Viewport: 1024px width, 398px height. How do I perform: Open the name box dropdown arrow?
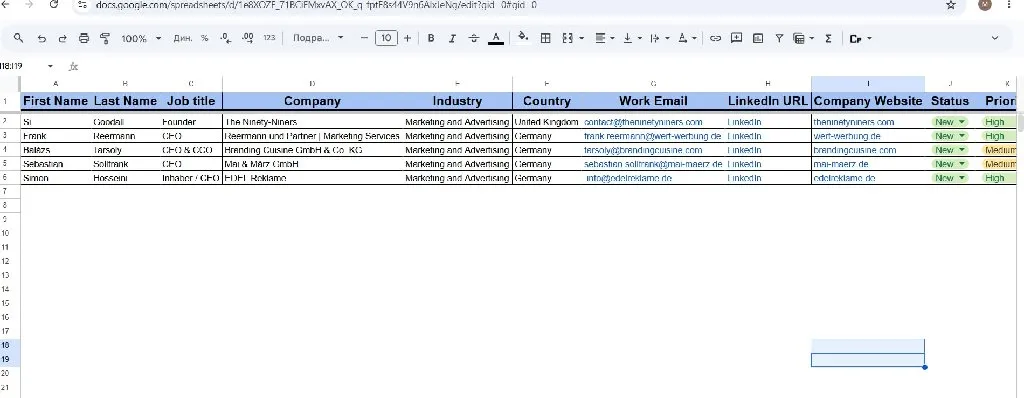[x=50, y=66]
